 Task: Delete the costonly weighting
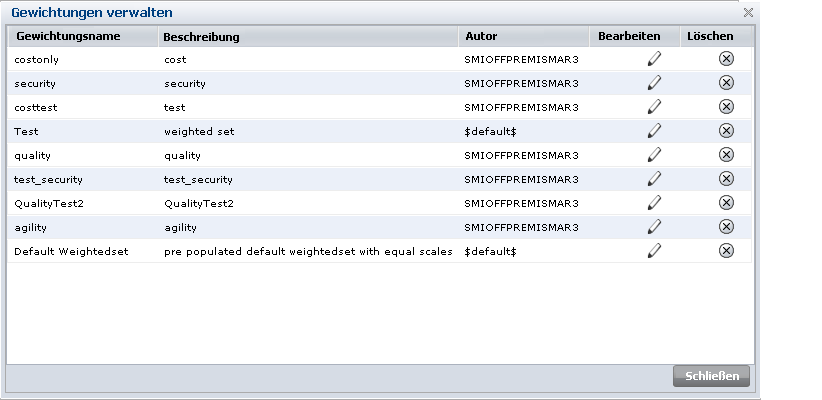pos(726,59)
